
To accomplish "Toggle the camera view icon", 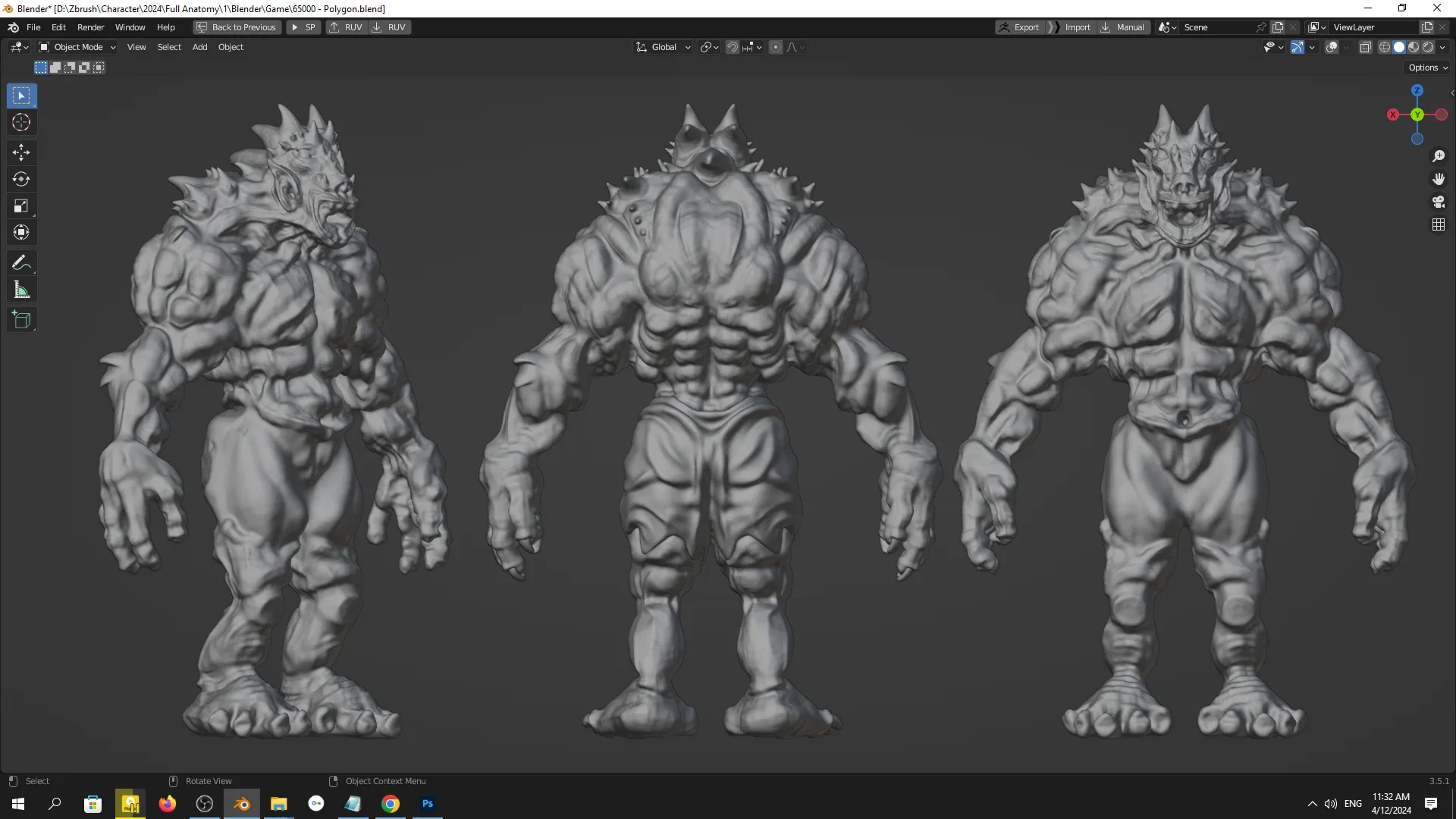I will pyautogui.click(x=1439, y=202).
